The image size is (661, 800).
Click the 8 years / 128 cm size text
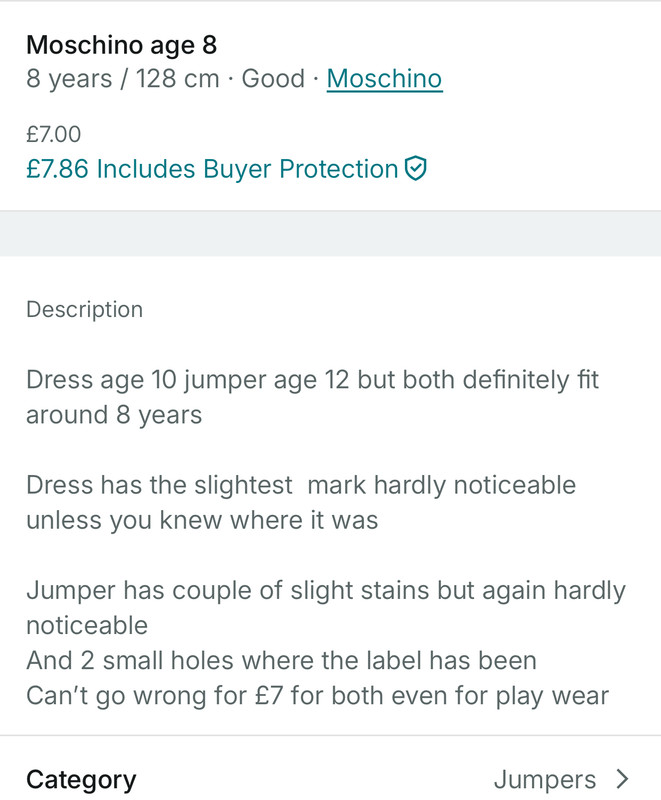(122, 79)
